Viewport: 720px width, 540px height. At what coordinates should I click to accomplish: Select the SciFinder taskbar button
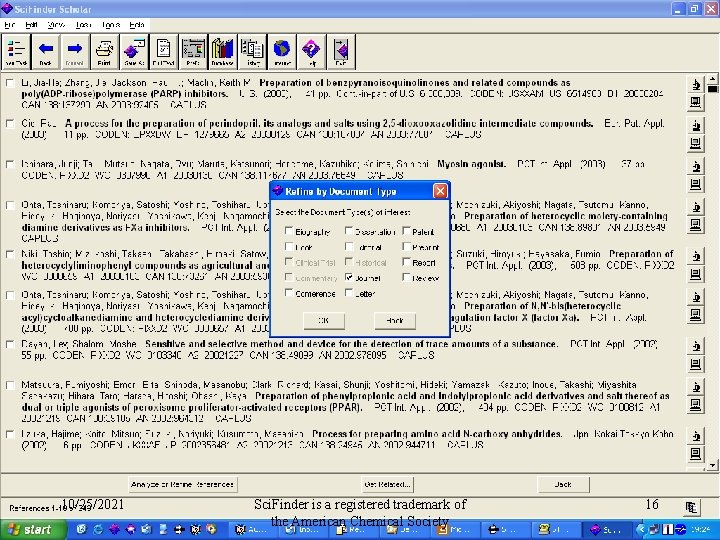607,530
